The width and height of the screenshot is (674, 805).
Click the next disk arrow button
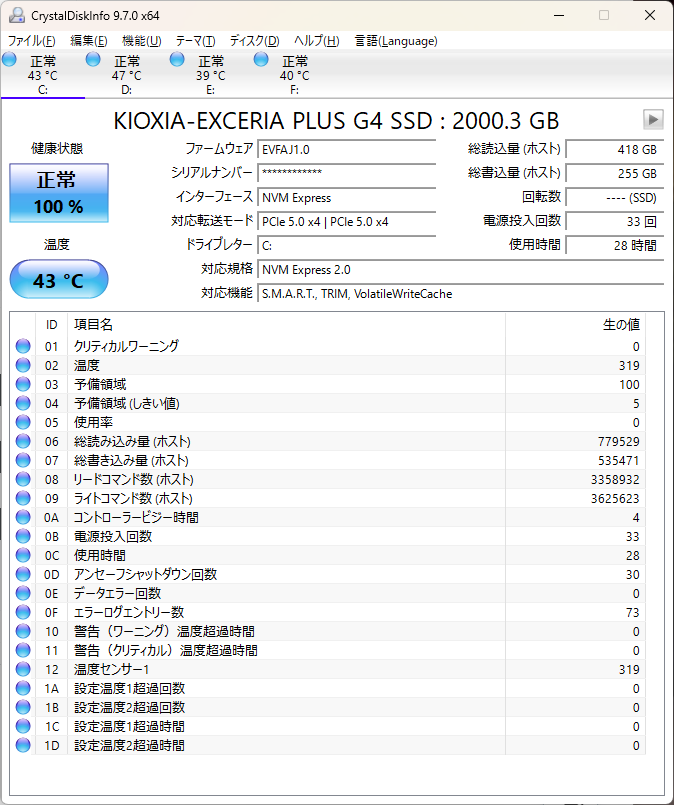tap(653, 120)
